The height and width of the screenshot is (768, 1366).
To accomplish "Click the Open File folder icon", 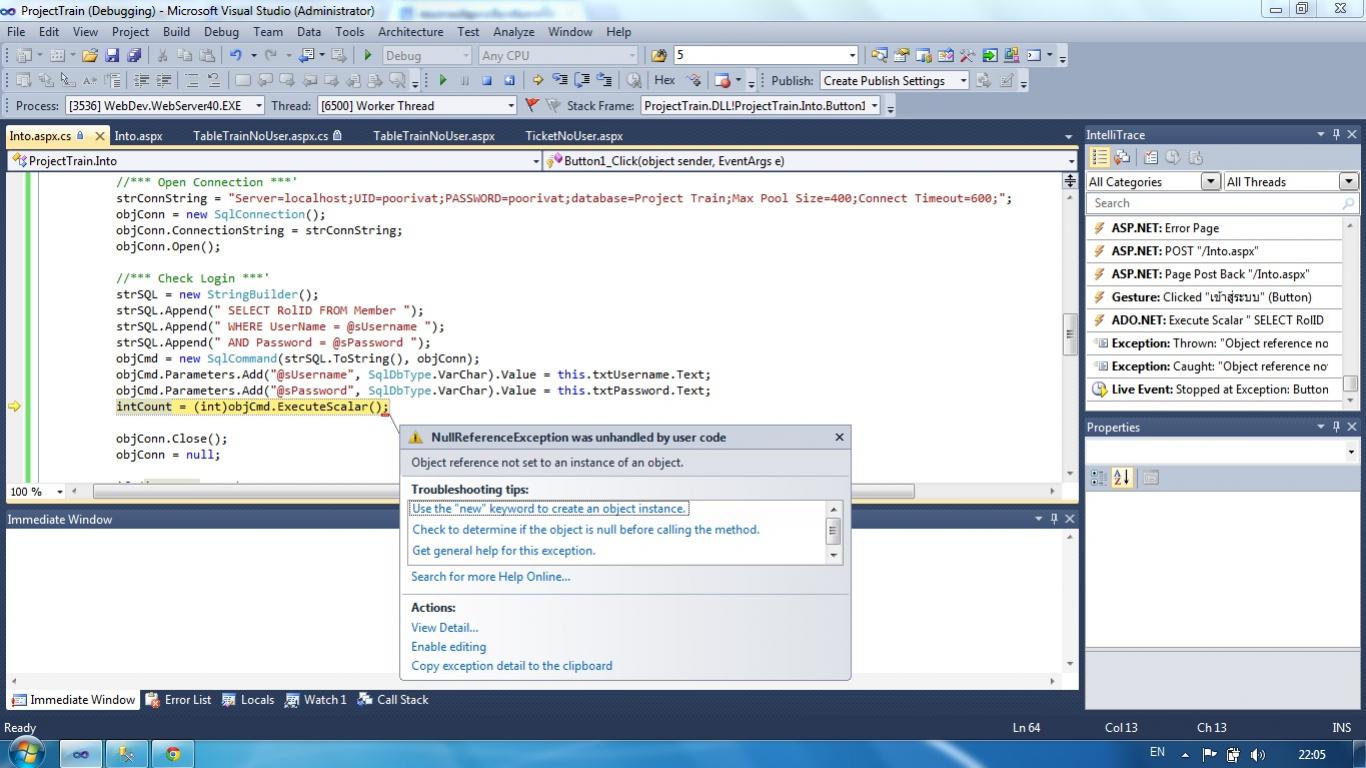I will click(90, 56).
